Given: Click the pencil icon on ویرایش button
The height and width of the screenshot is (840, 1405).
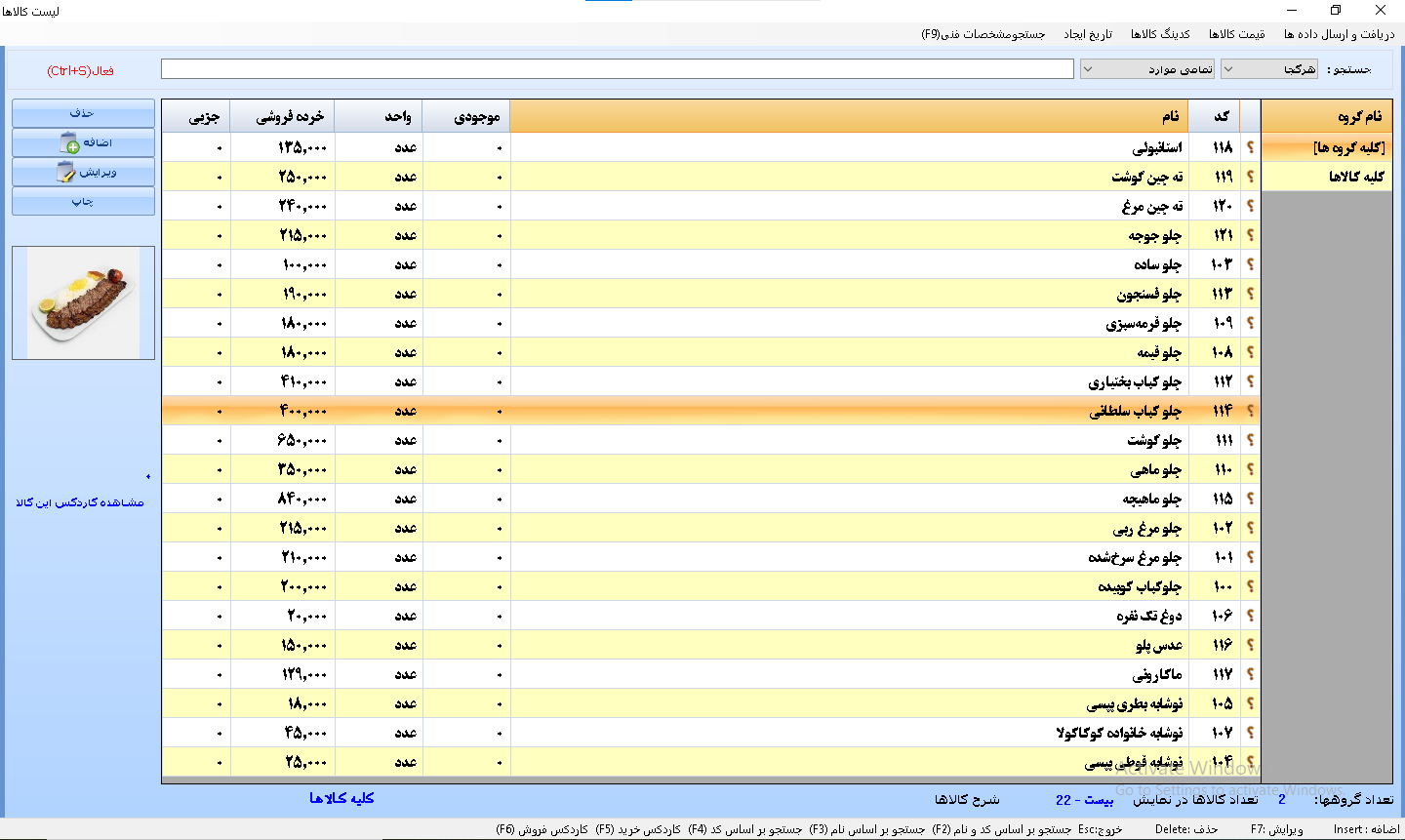Looking at the screenshot, I should pyautogui.click(x=69, y=172).
